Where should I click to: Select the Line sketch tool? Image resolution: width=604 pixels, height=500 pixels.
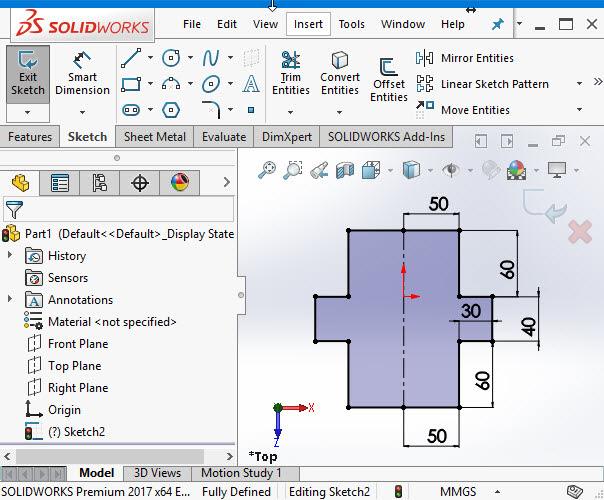131,58
